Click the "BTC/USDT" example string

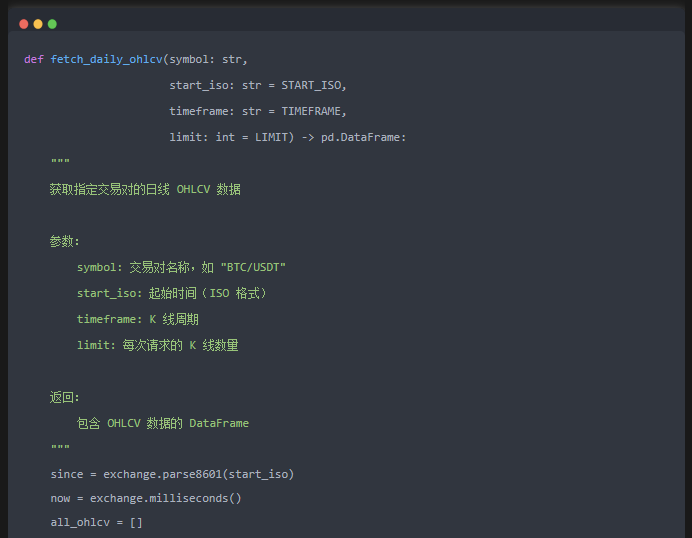pos(253,267)
